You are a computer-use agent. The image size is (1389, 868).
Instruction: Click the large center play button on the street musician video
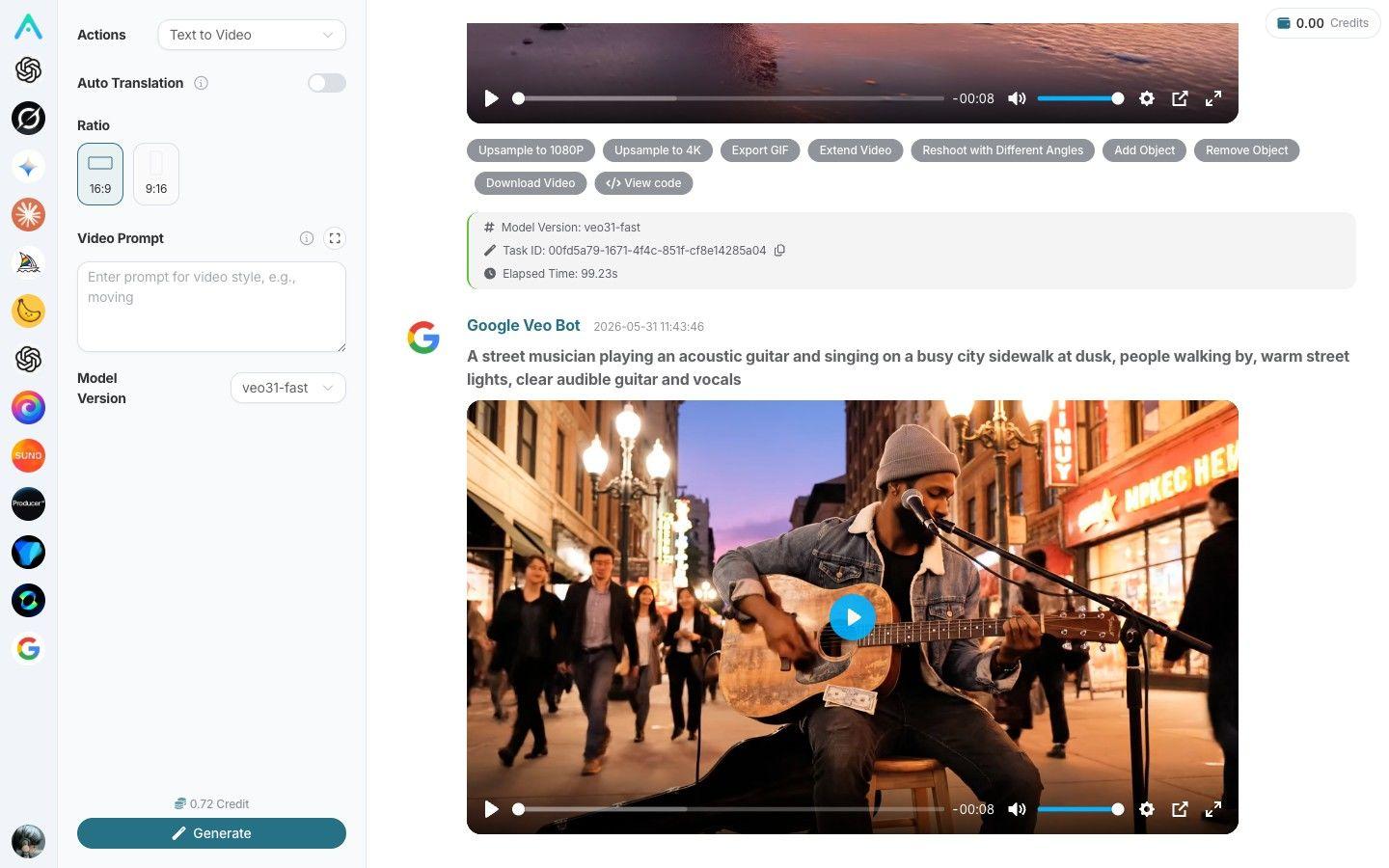click(853, 617)
